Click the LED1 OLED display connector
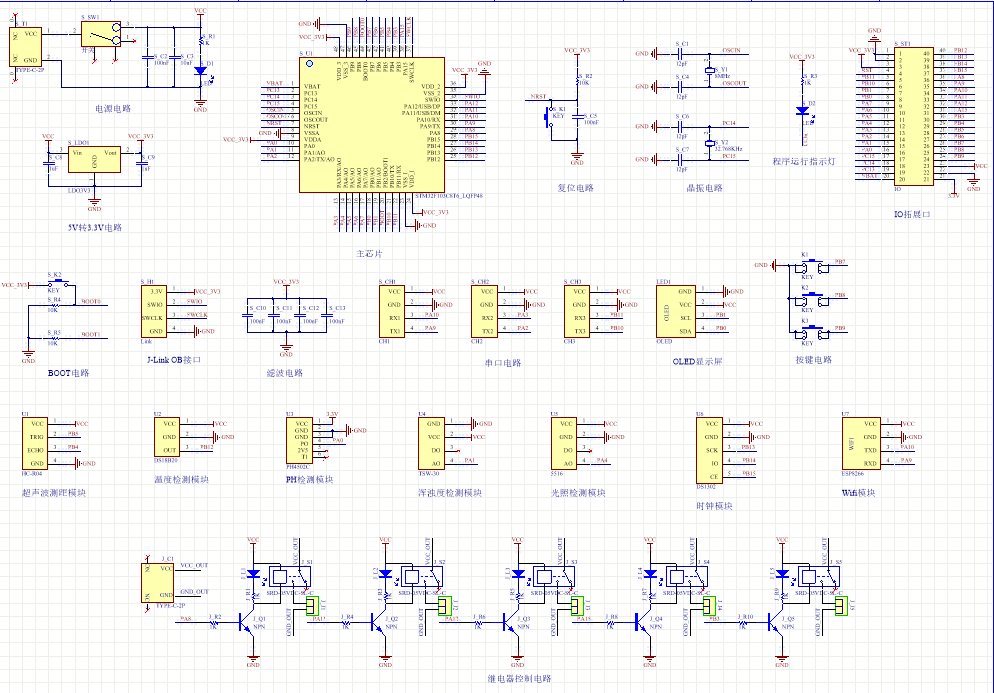This screenshot has width=994, height=693. click(676, 311)
